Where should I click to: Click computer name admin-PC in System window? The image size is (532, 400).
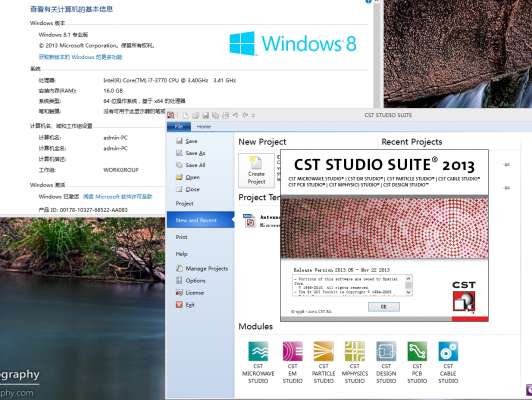point(115,137)
